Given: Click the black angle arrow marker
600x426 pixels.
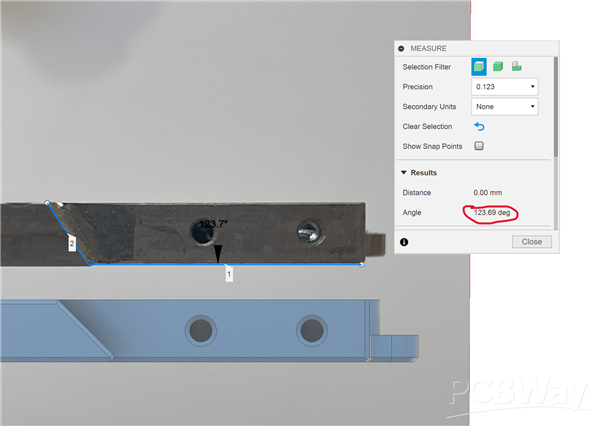Looking at the screenshot, I should point(218,254).
